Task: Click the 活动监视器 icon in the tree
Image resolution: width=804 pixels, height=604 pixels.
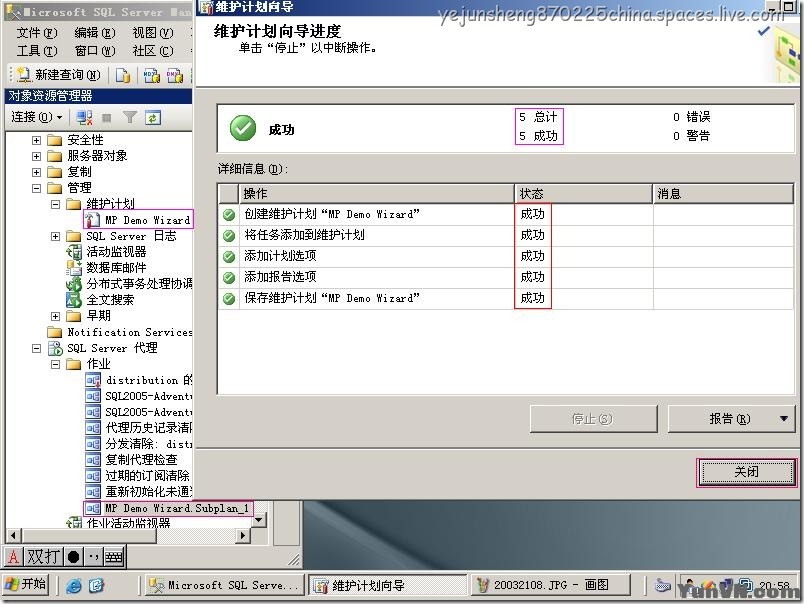Action: click(74, 252)
